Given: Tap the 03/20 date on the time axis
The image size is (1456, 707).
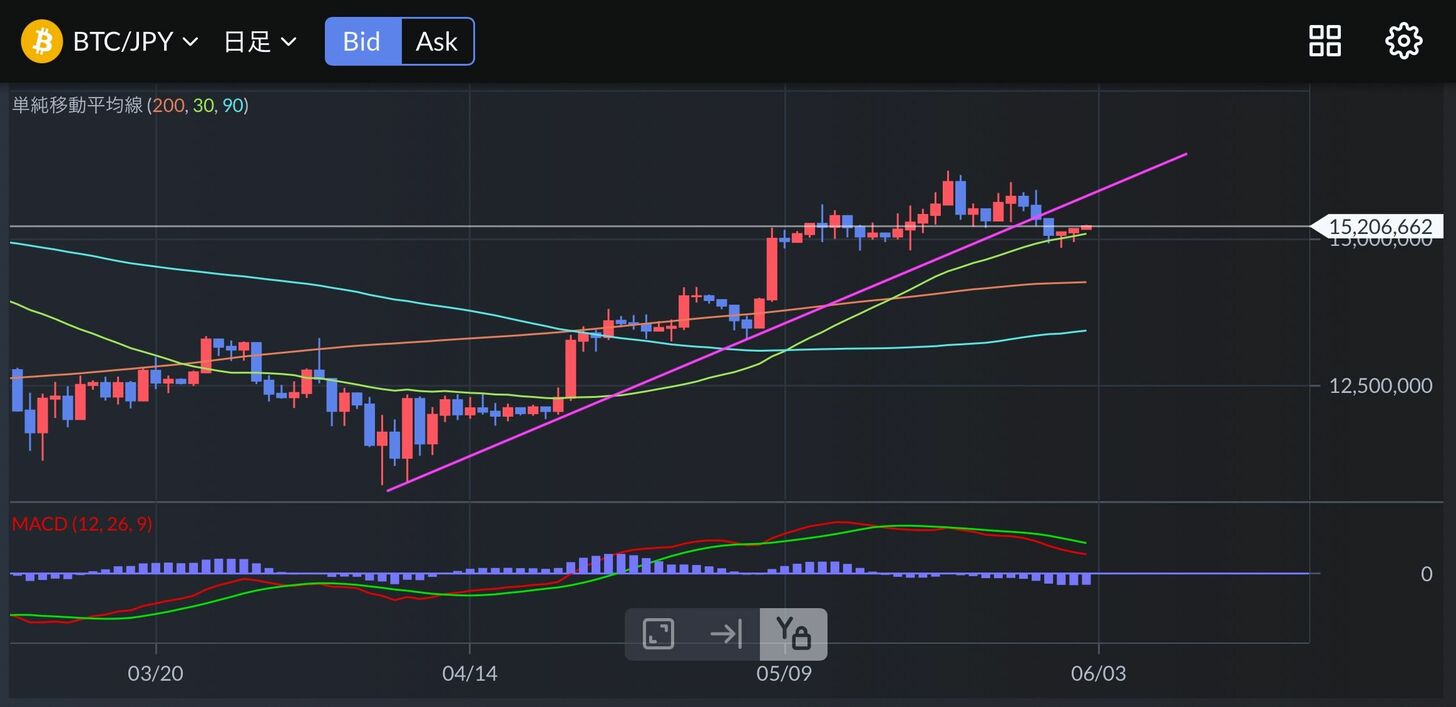Looking at the screenshot, I should point(156,674).
